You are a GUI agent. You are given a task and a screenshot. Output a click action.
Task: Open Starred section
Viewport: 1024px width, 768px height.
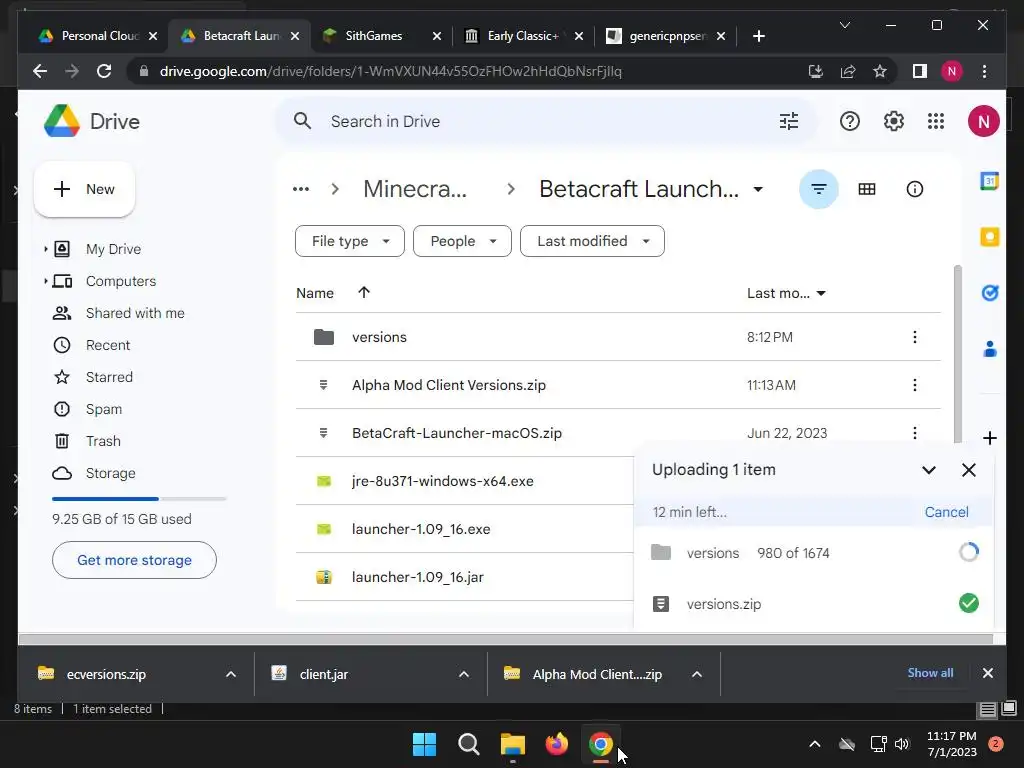point(109,377)
